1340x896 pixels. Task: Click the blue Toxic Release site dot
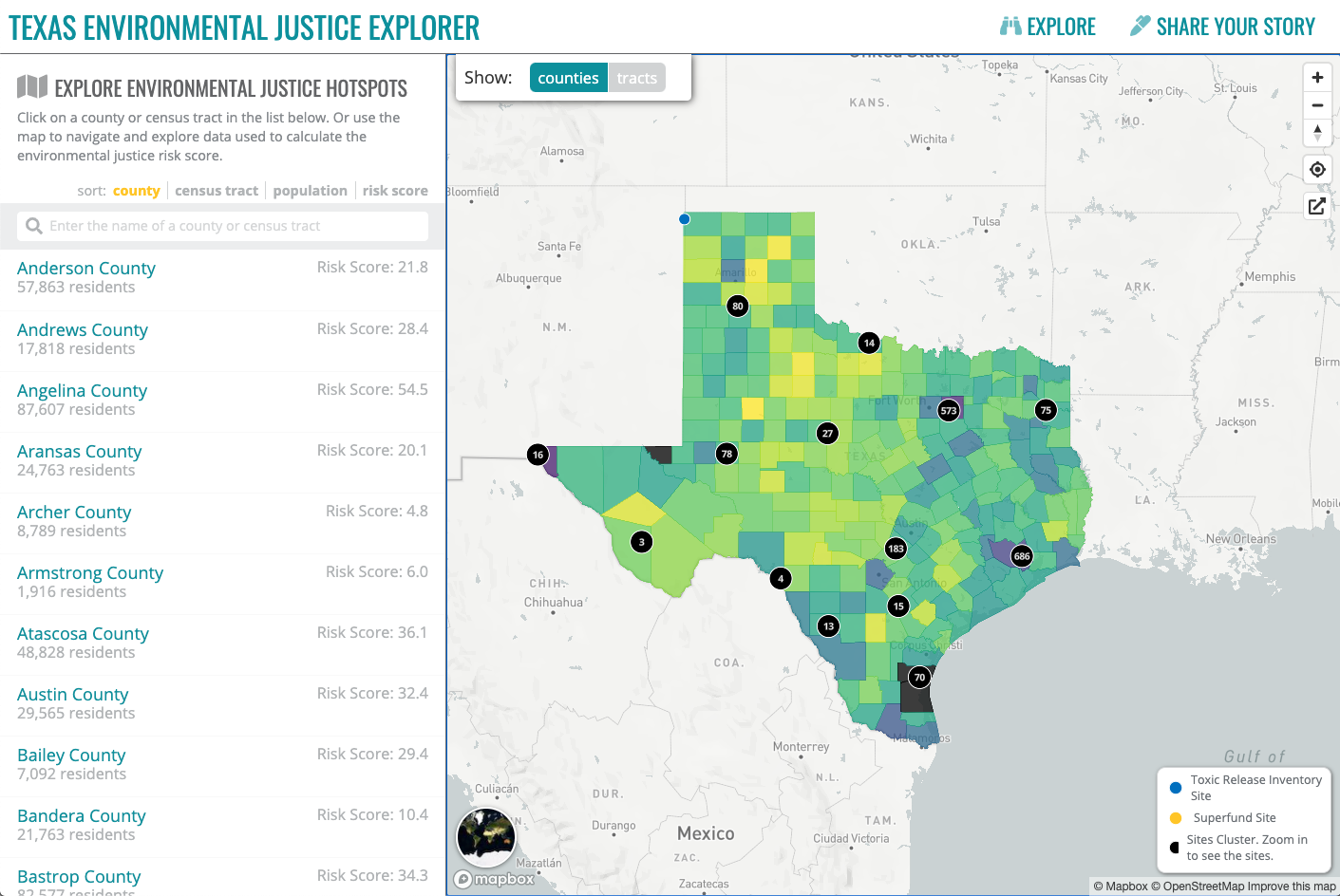coord(685,219)
